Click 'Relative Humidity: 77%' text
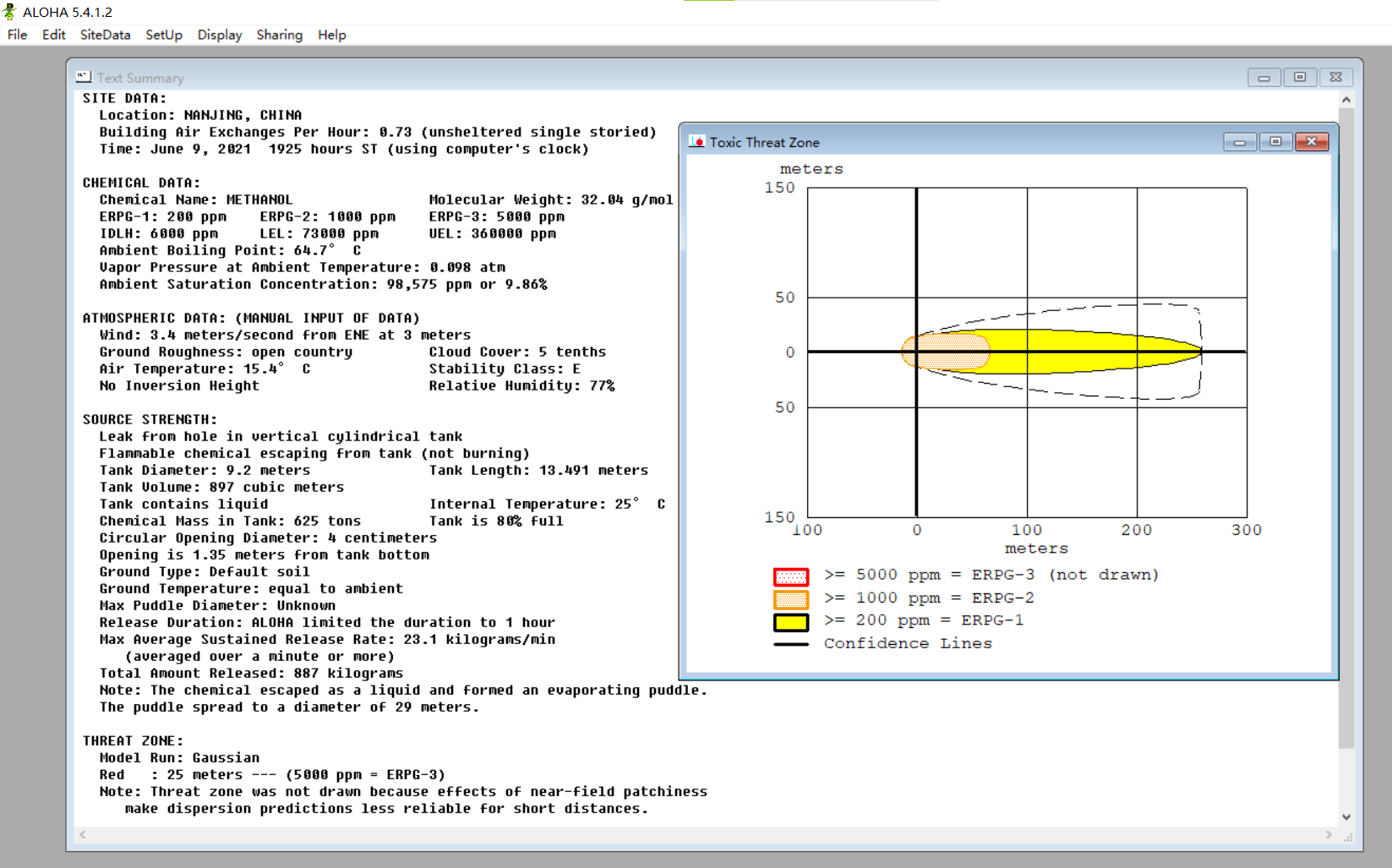 point(521,385)
